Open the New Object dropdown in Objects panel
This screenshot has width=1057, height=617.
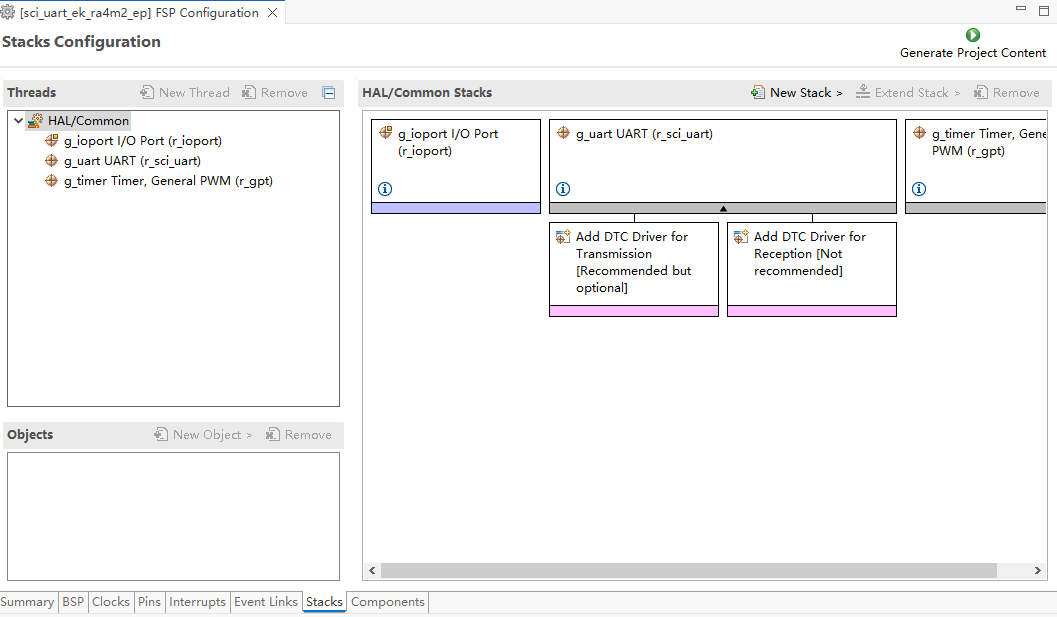[203, 434]
